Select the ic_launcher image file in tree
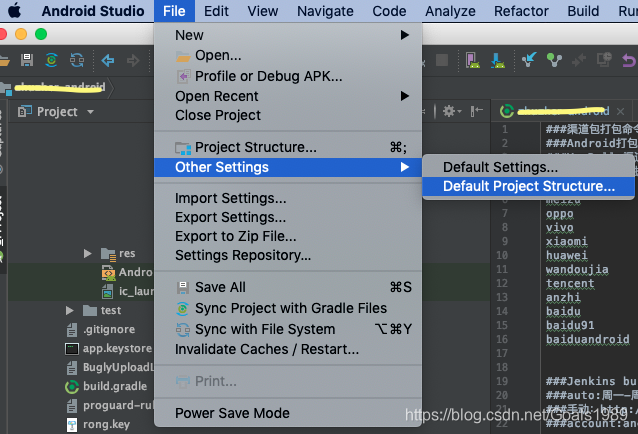 point(128,291)
